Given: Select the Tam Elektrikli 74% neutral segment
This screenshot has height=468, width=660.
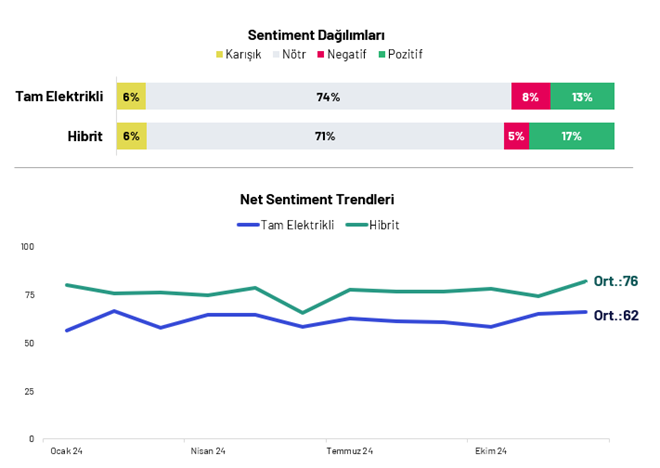Looking at the screenshot, I should [328, 97].
